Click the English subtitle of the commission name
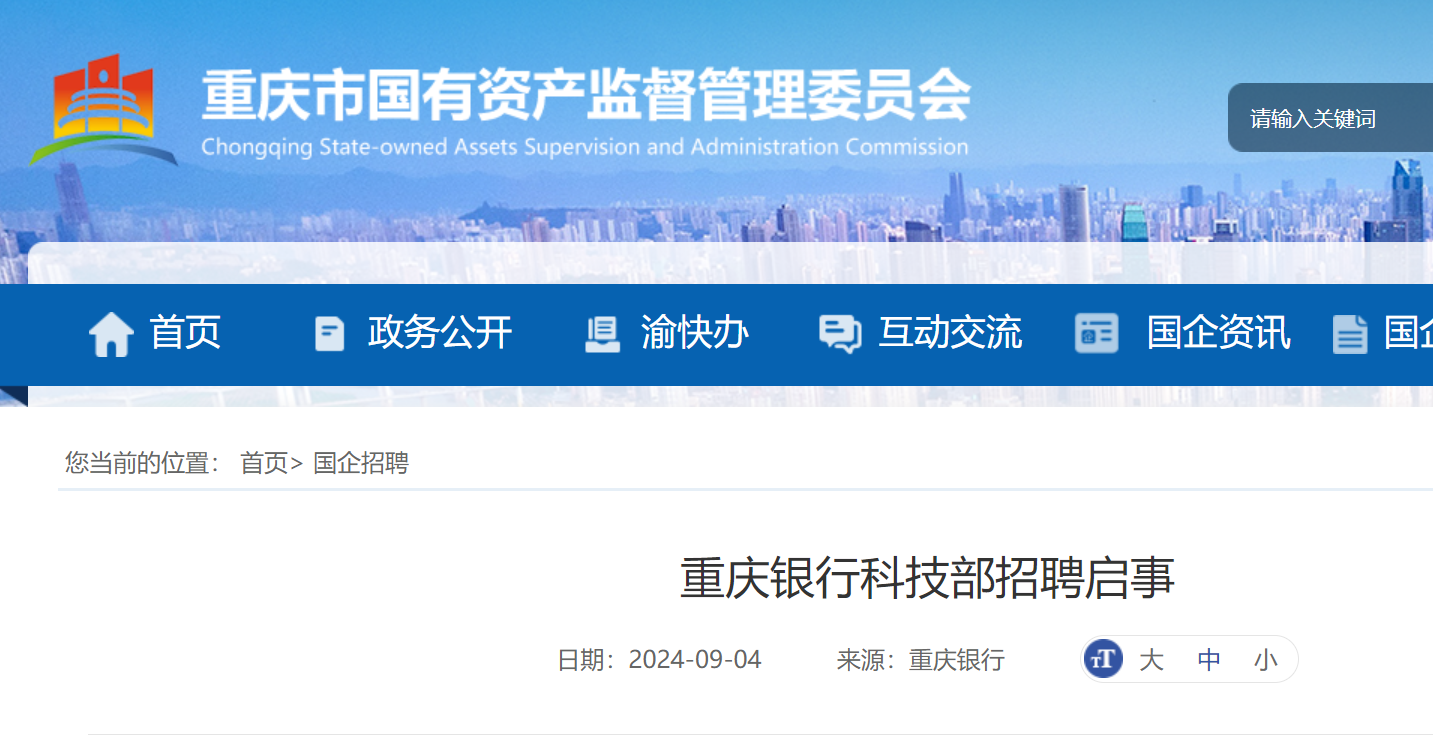This screenshot has width=1433, height=754. [x=585, y=147]
